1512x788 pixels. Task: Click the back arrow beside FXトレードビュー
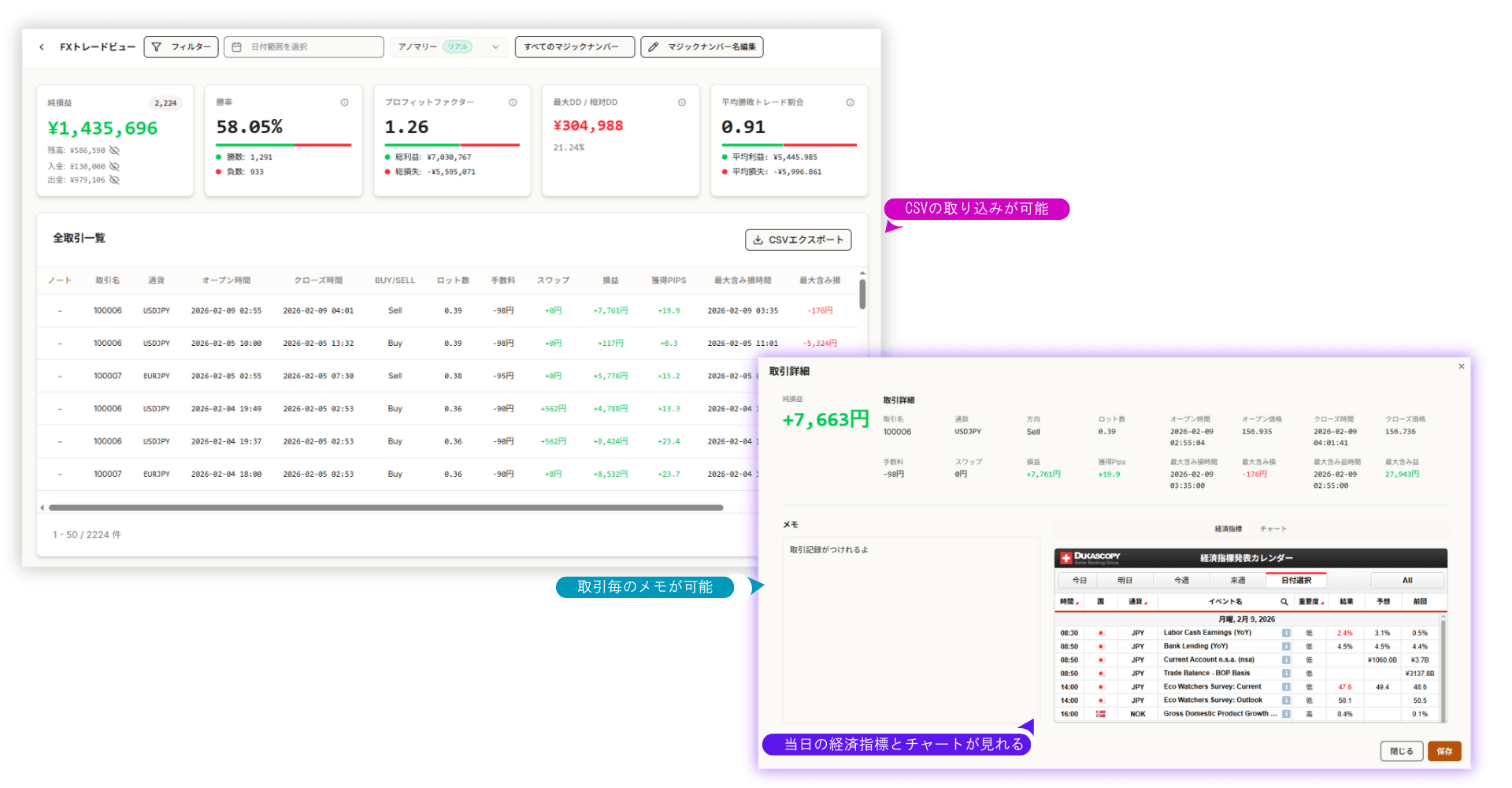[42, 47]
